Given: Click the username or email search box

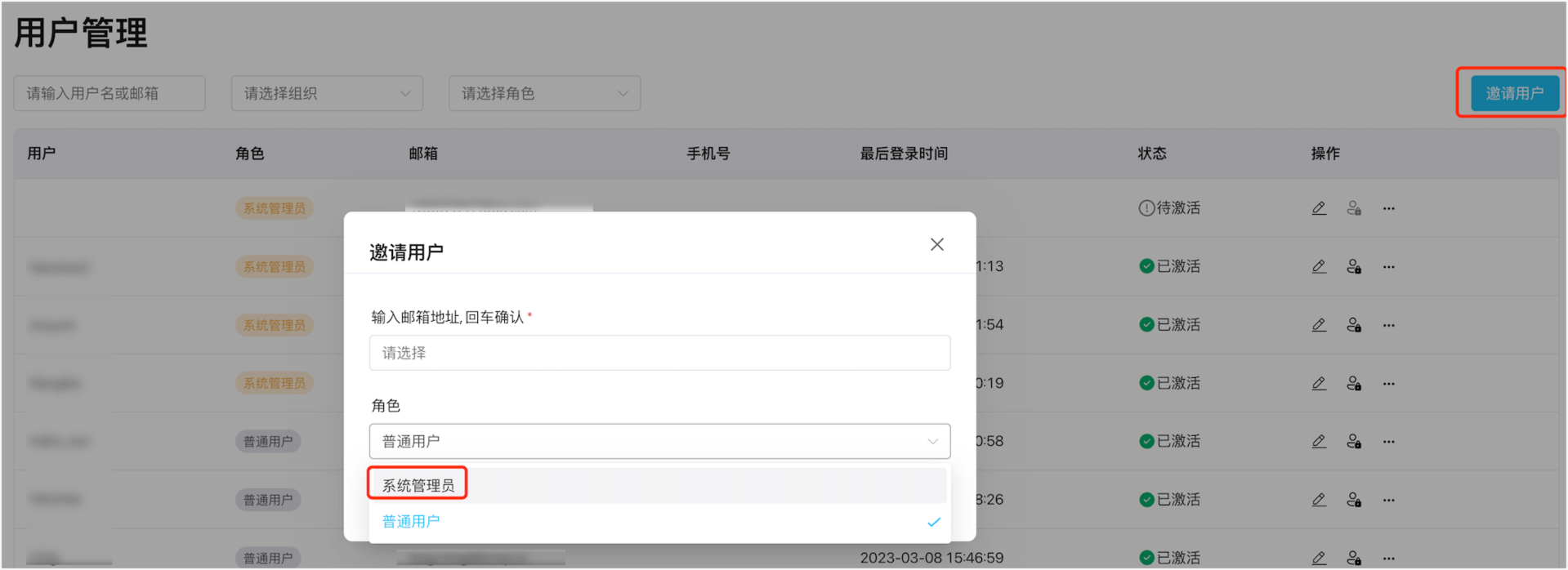Looking at the screenshot, I should [x=109, y=93].
